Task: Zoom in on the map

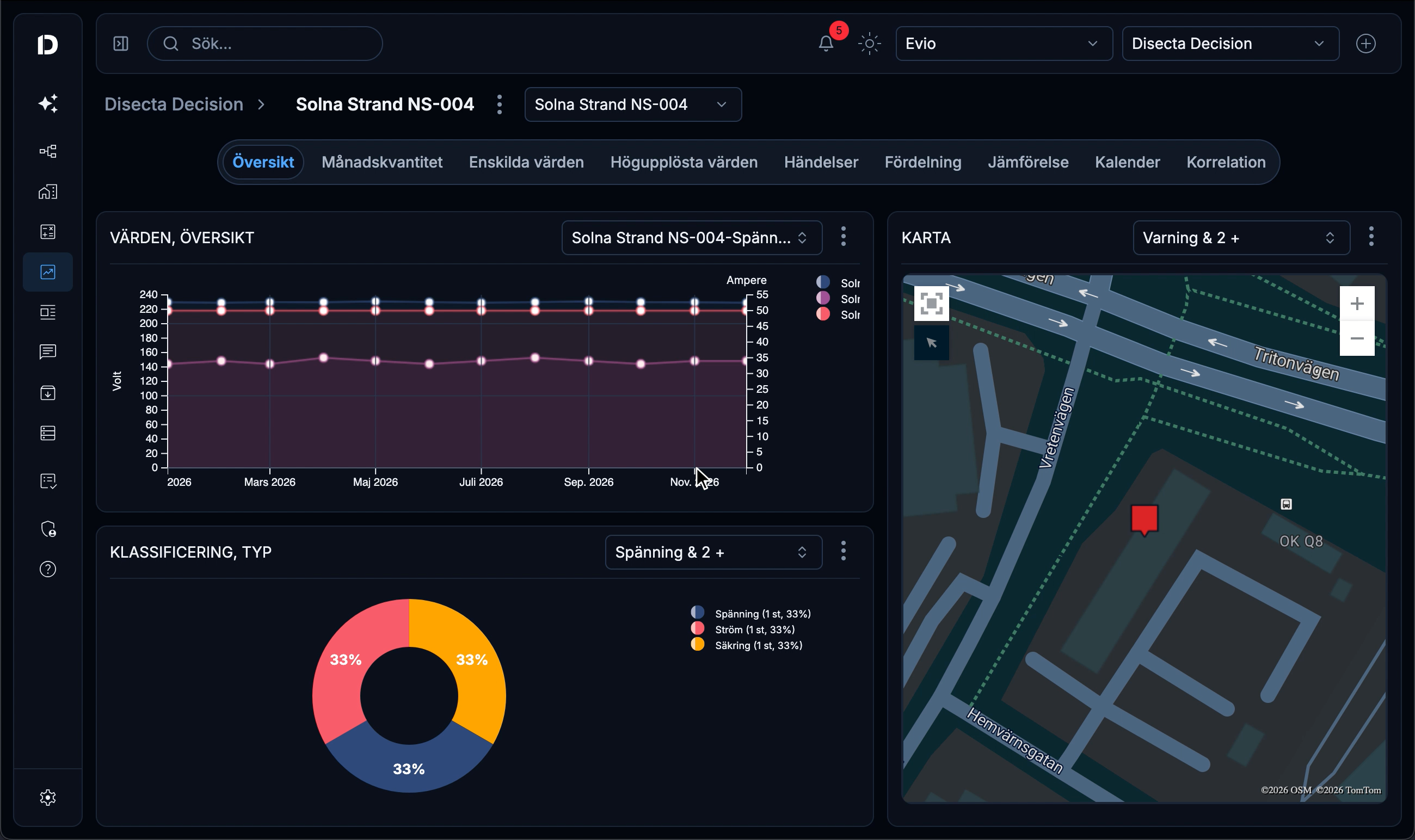Action: click(1357, 304)
